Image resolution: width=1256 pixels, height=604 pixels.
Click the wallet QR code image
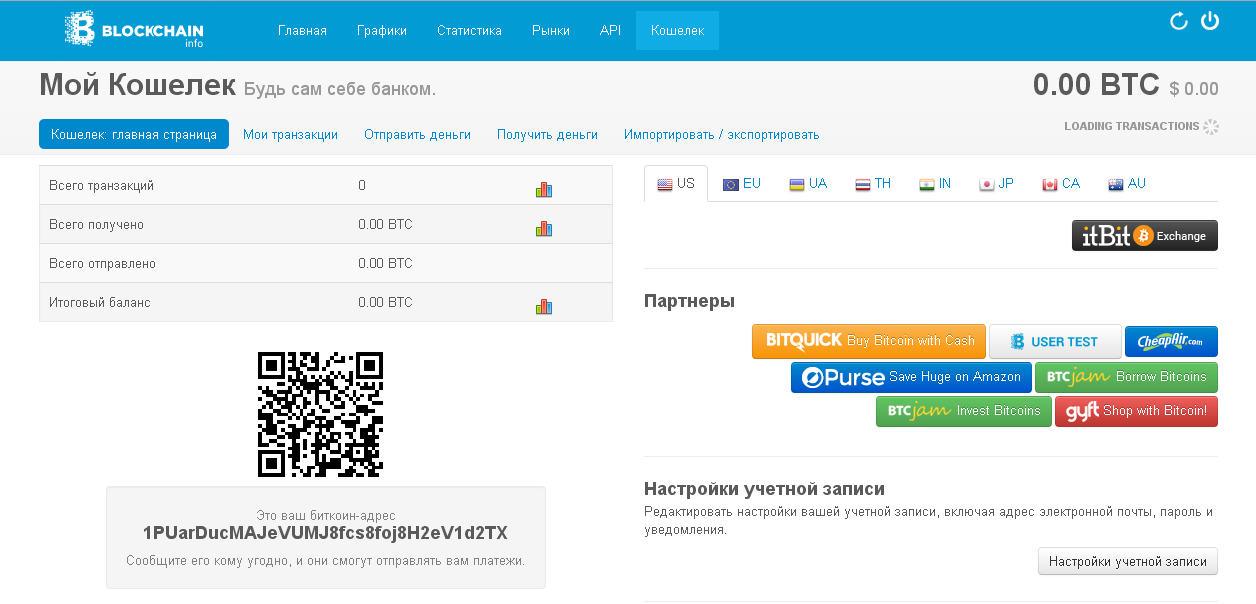pyautogui.click(x=320, y=414)
